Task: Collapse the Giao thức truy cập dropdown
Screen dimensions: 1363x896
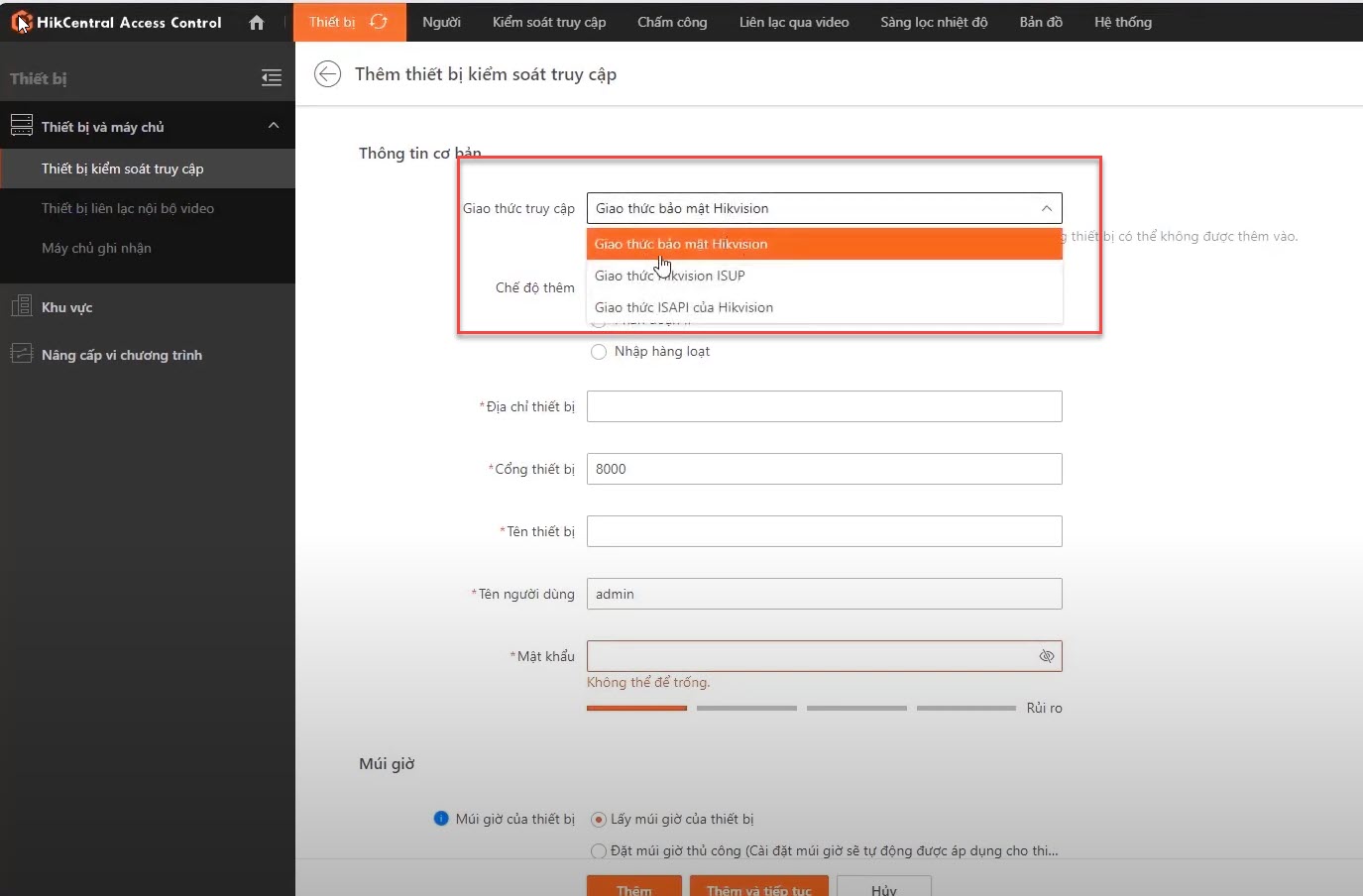Action: point(1046,208)
